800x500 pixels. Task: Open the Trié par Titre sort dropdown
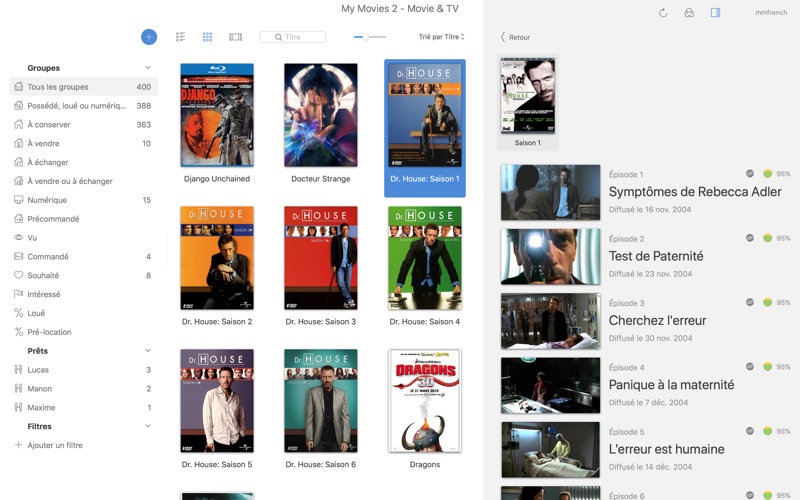pyautogui.click(x=441, y=37)
